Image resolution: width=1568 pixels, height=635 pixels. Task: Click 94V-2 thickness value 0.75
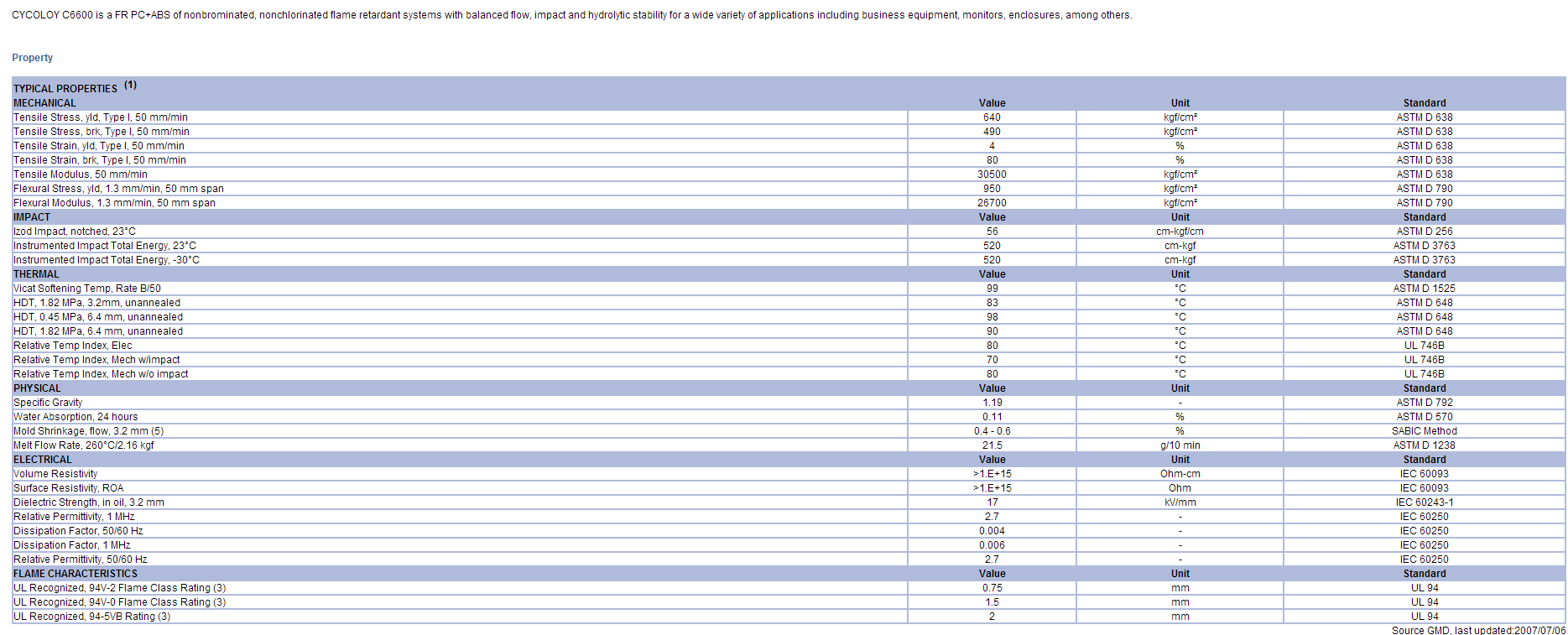tap(992, 588)
